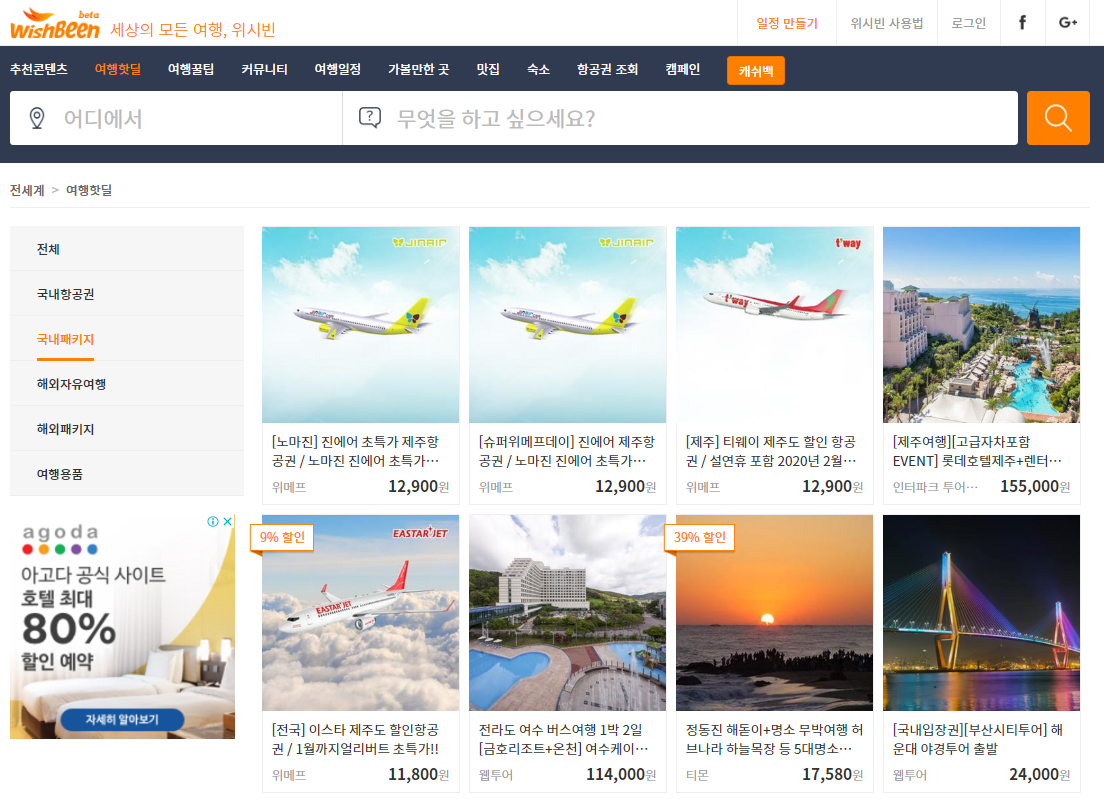Click the 티몬 seller label

[697, 775]
